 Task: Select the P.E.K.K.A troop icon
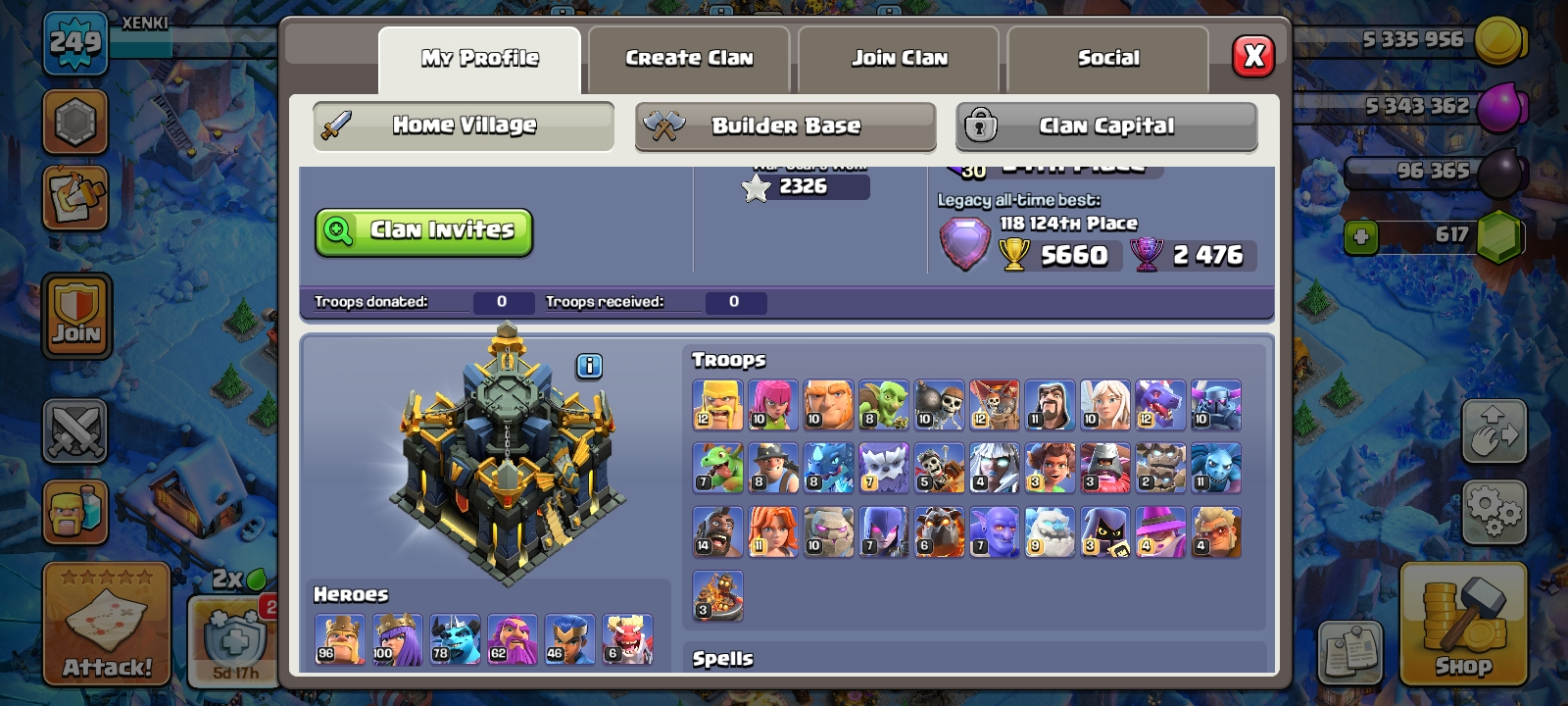[x=1216, y=405]
